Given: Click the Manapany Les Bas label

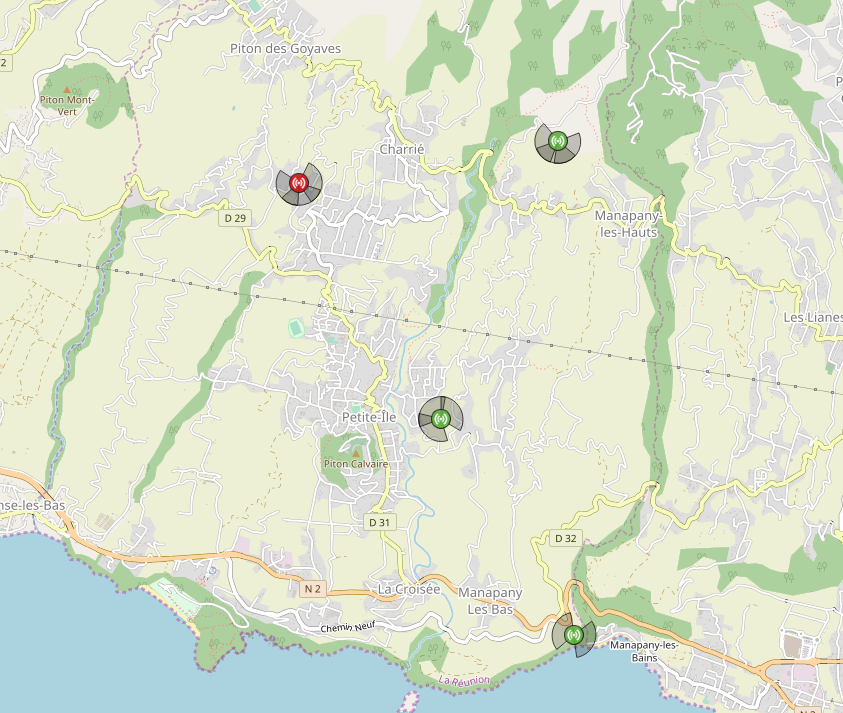Looking at the screenshot, I should point(490,601).
